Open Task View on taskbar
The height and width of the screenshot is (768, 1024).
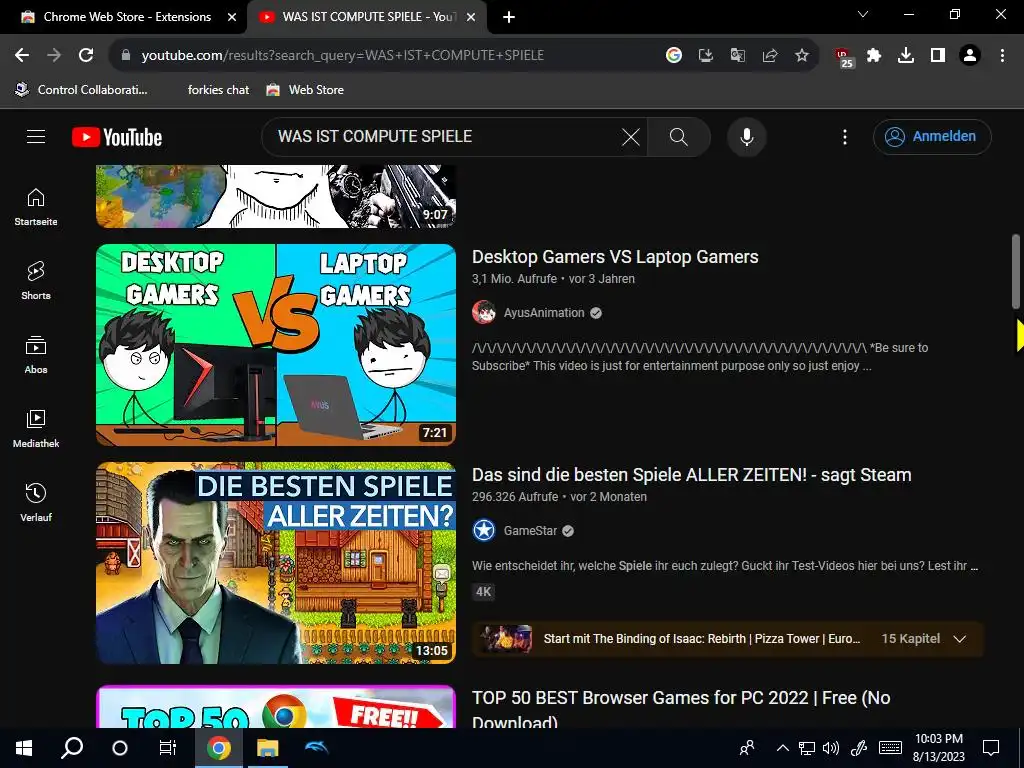click(x=168, y=748)
